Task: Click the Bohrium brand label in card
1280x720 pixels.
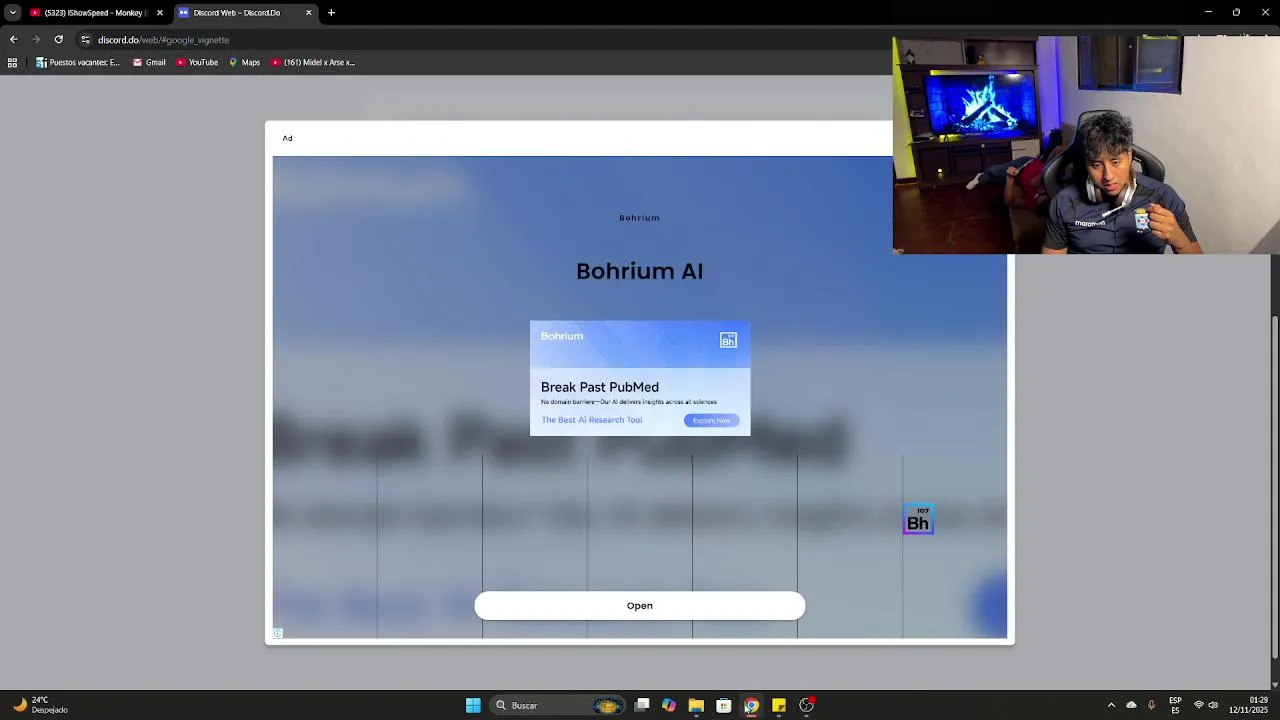Action: (562, 336)
